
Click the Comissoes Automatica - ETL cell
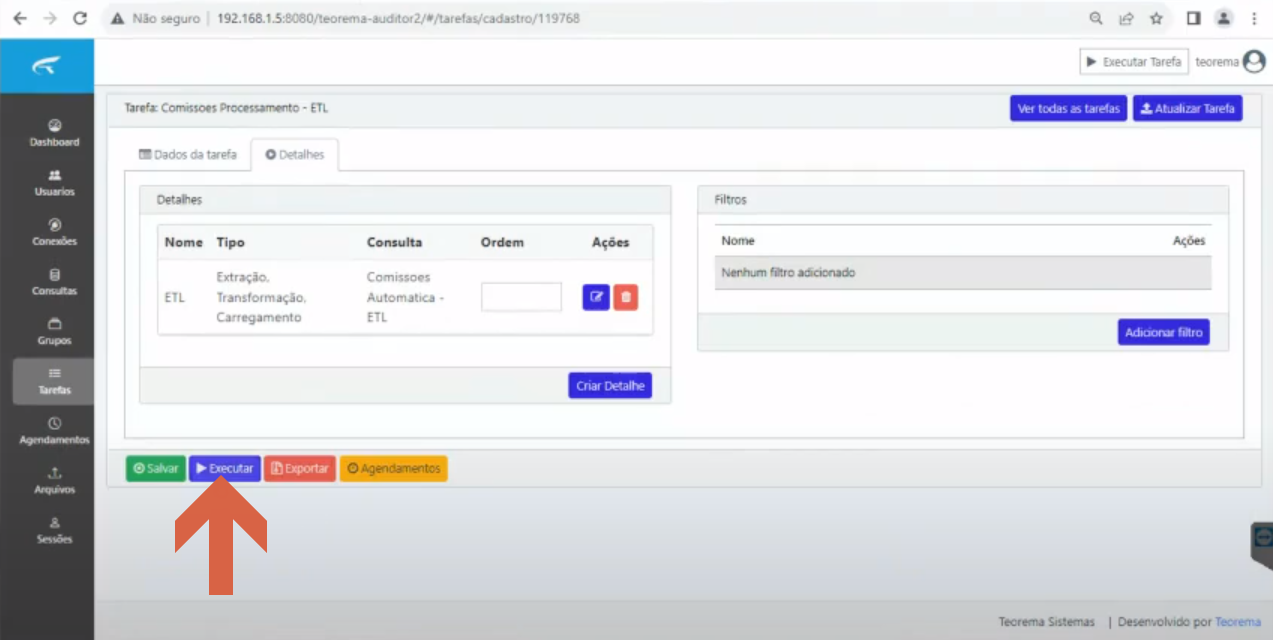click(x=406, y=297)
